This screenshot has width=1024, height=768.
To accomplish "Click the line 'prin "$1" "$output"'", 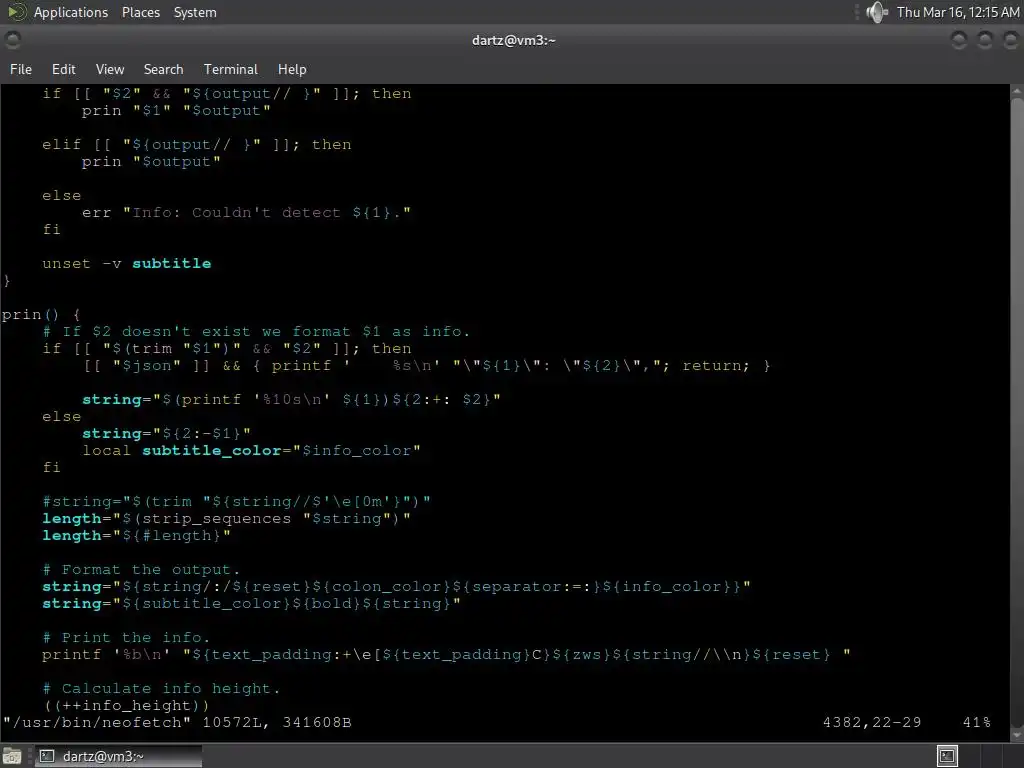I will click(x=176, y=111).
